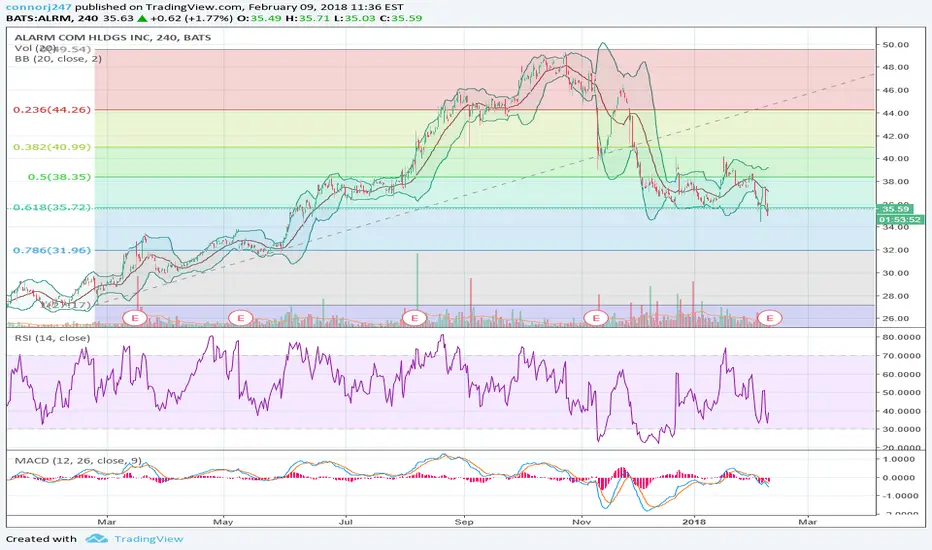Click the Nov label on the time axis

pyautogui.click(x=581, y=522)
